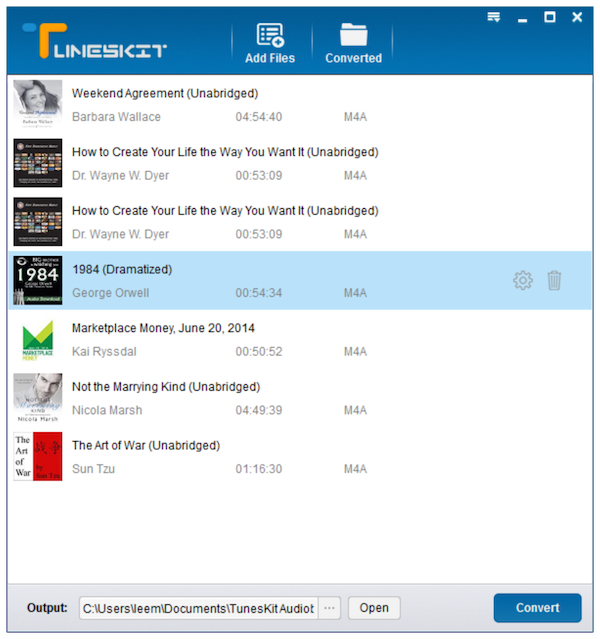Viewport: 600px width, 639px height.
Task: Click the 1984 cover art thumbnail
Action: click(x=38, y=281)
